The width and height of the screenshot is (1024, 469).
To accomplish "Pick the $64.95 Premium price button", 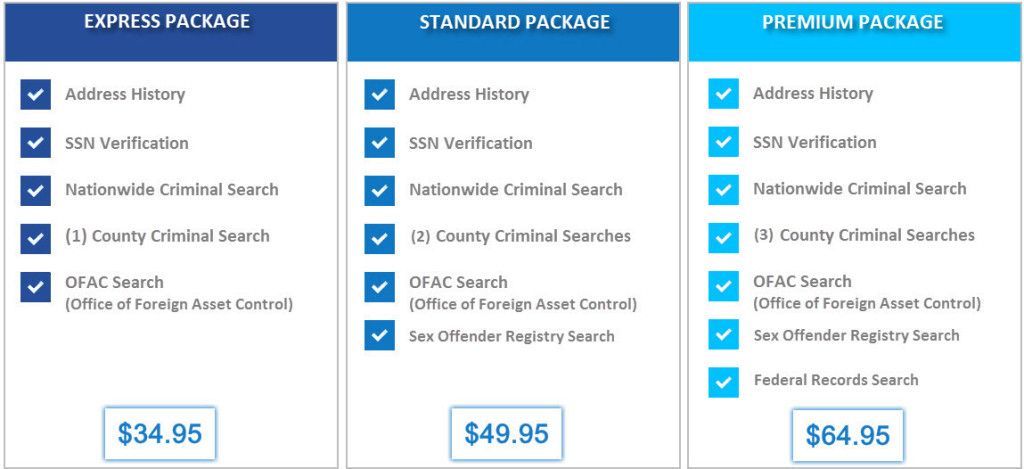I will (x=848, y=435).
